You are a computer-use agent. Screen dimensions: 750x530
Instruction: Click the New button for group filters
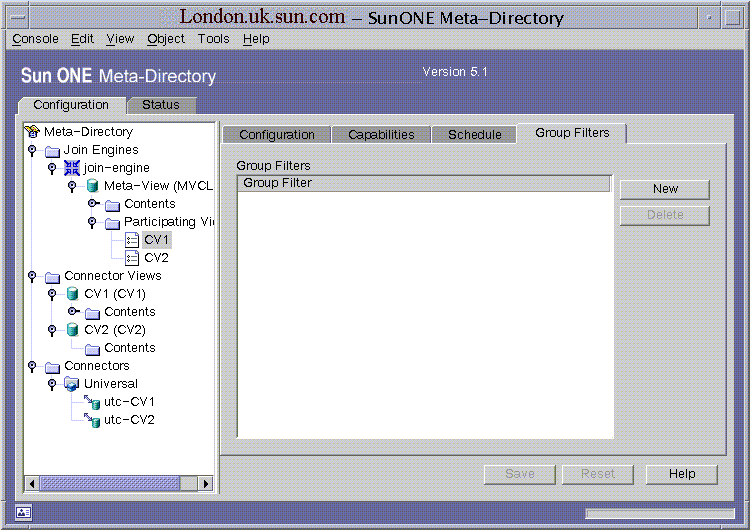(x=665, y=189)
